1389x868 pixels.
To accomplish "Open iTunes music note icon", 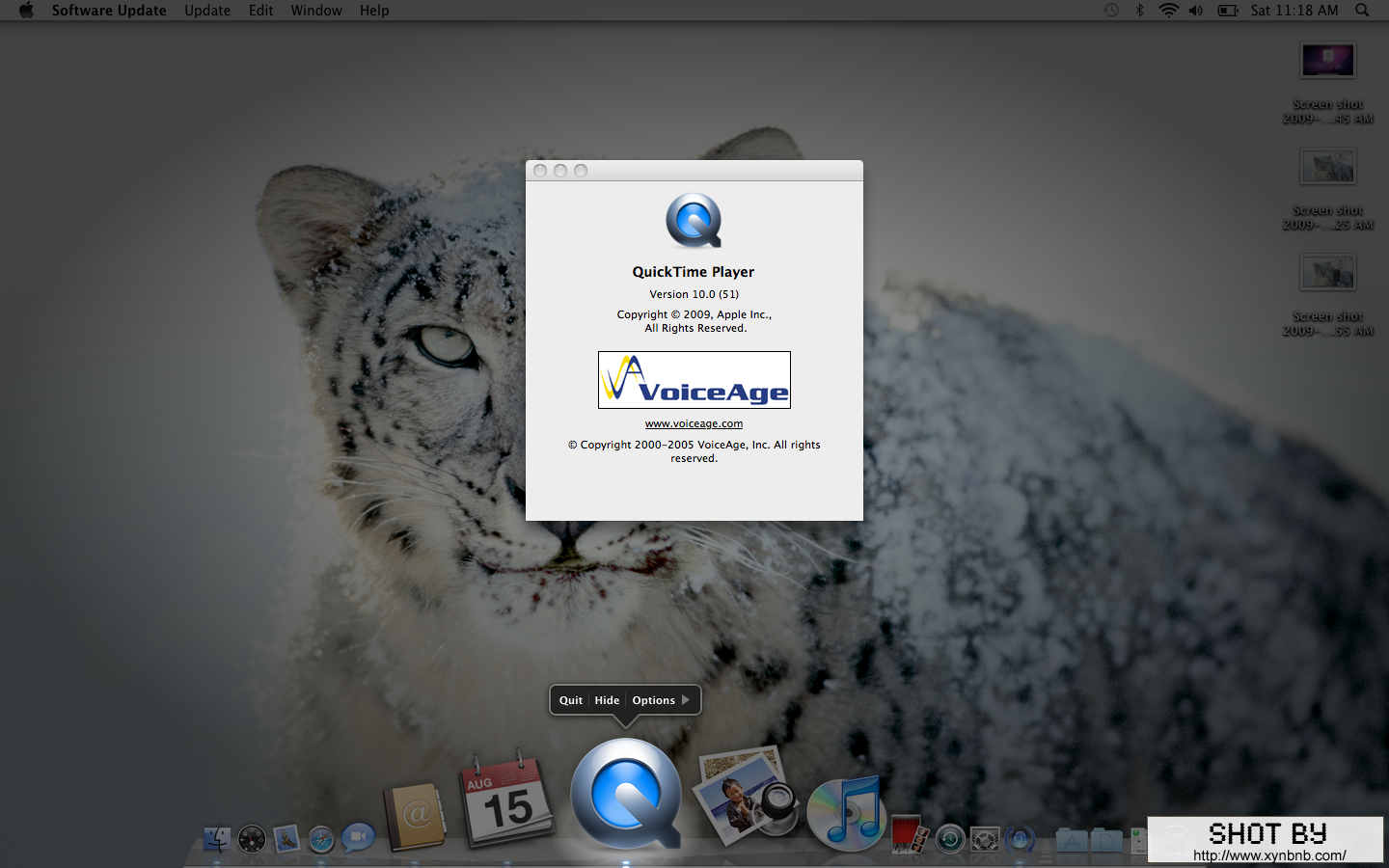I will (846, 813).
